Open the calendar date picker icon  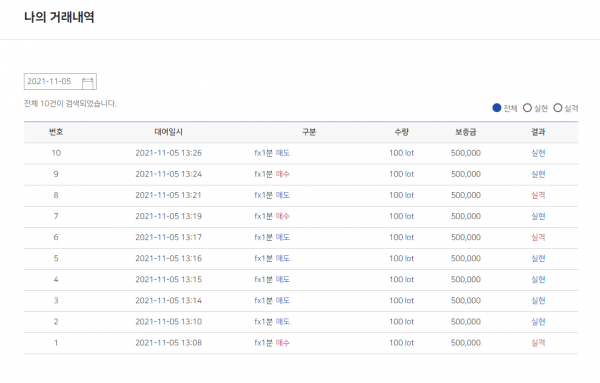88,82
